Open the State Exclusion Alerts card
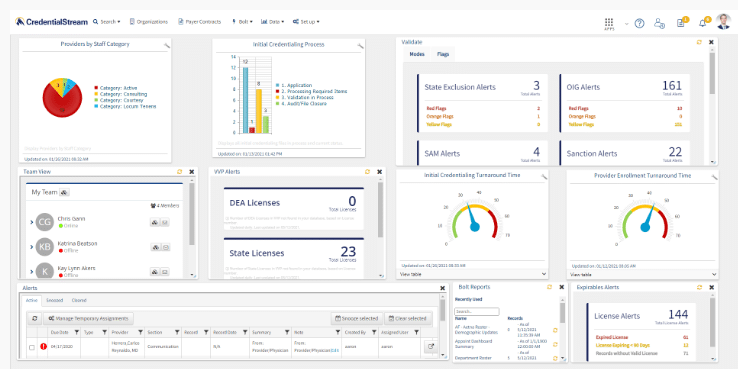 [482, 103]
